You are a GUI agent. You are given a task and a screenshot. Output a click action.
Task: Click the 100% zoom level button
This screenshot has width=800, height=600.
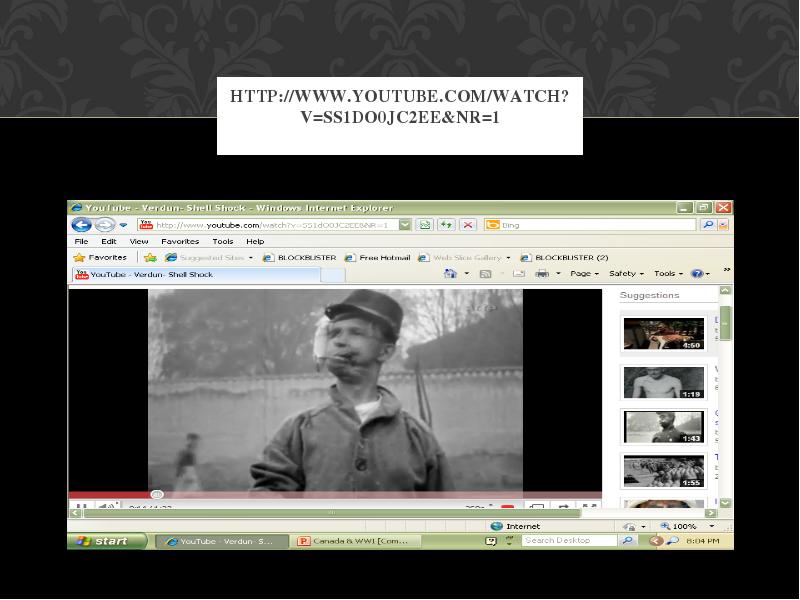[x=679, y=526]
